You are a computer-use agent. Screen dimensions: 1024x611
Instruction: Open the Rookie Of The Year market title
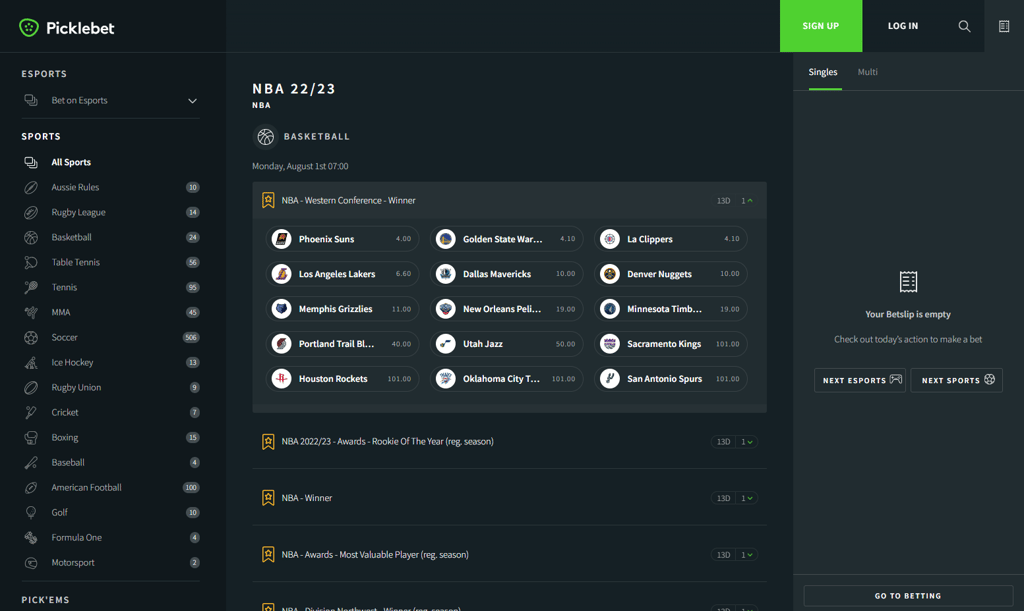pyautogui.click(x=387, y=442)
